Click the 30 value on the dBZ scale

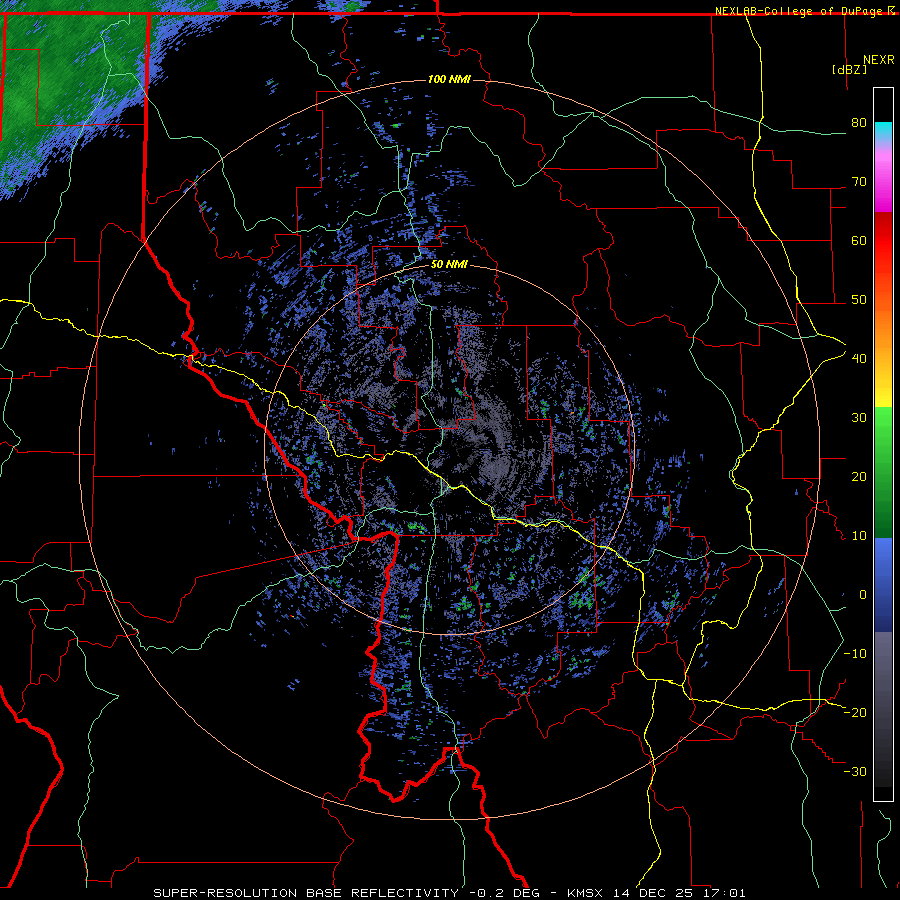pyautogui.click(x=859, y=418)
